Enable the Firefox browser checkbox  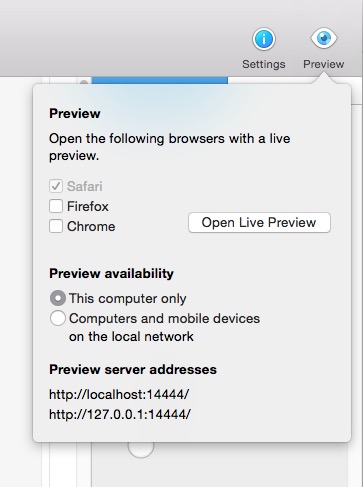(x=56, y=206)
